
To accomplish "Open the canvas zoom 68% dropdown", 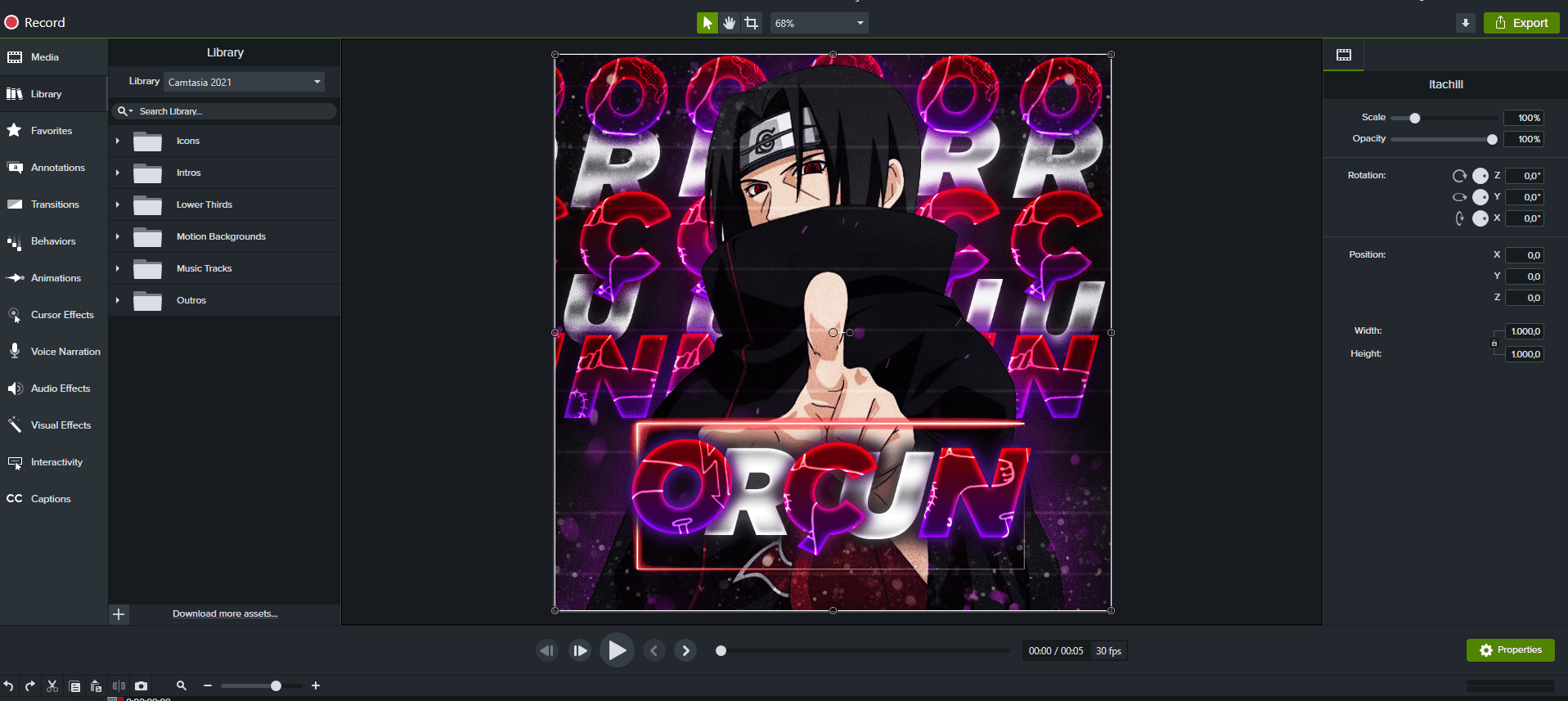I will 819,23.
